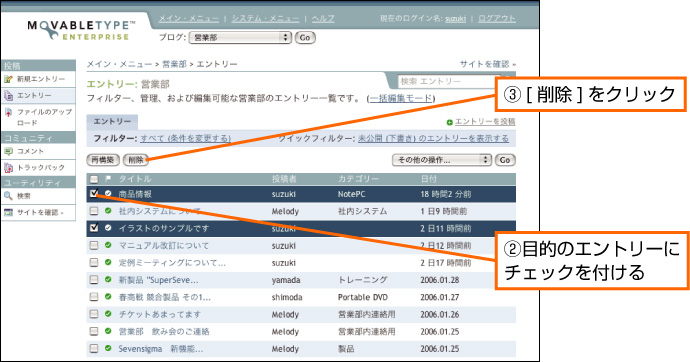Screen dimensions: 690x362
Task: Click the green status icon for 社内システム entry
Action: (x=108, y=211)
